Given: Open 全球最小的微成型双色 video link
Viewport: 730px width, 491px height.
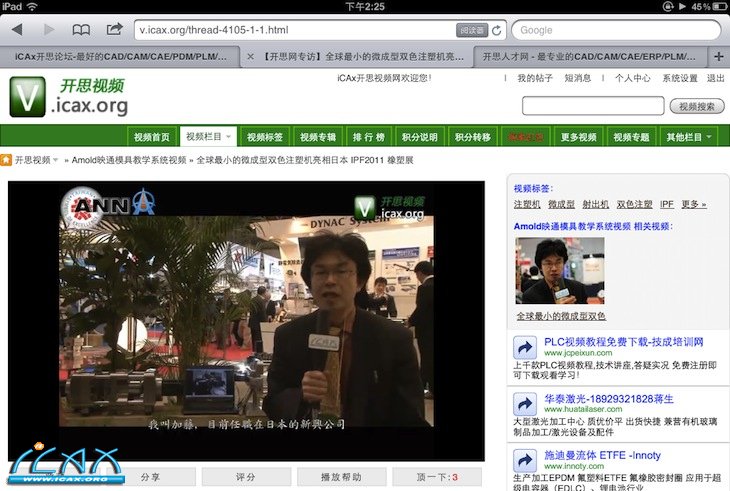Looking at the screenshot, I should tap(561, 316).
